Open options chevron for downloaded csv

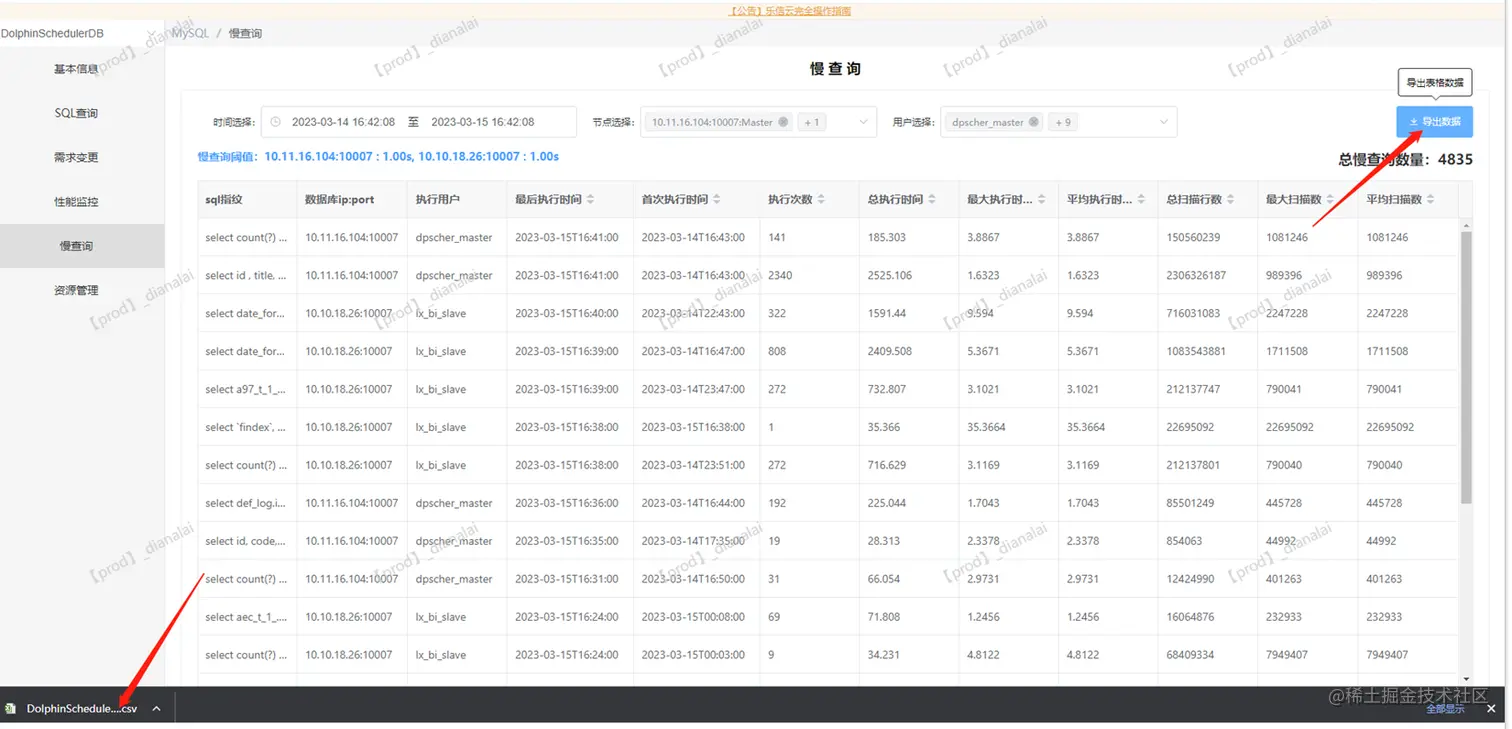point(156,708)
